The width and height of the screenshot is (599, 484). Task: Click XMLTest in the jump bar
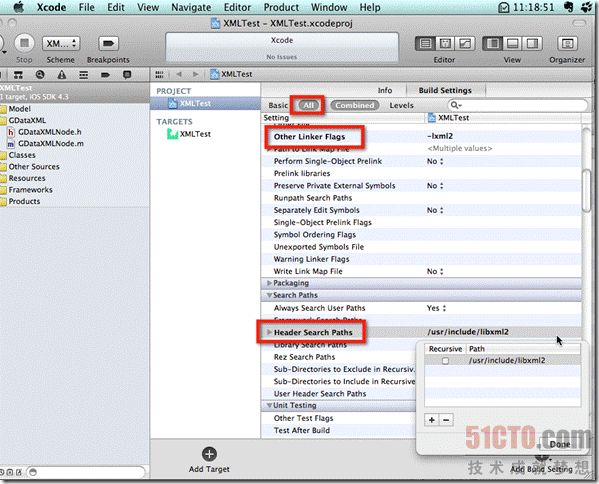click(232, 74)
